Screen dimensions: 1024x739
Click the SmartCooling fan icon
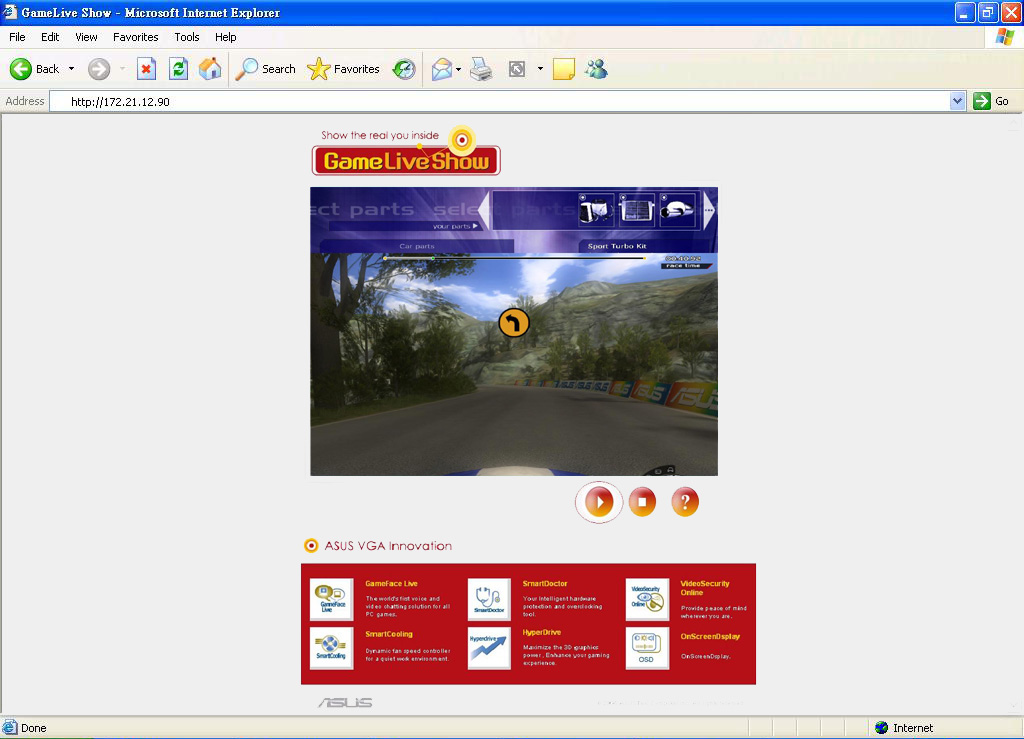point(332,648)
